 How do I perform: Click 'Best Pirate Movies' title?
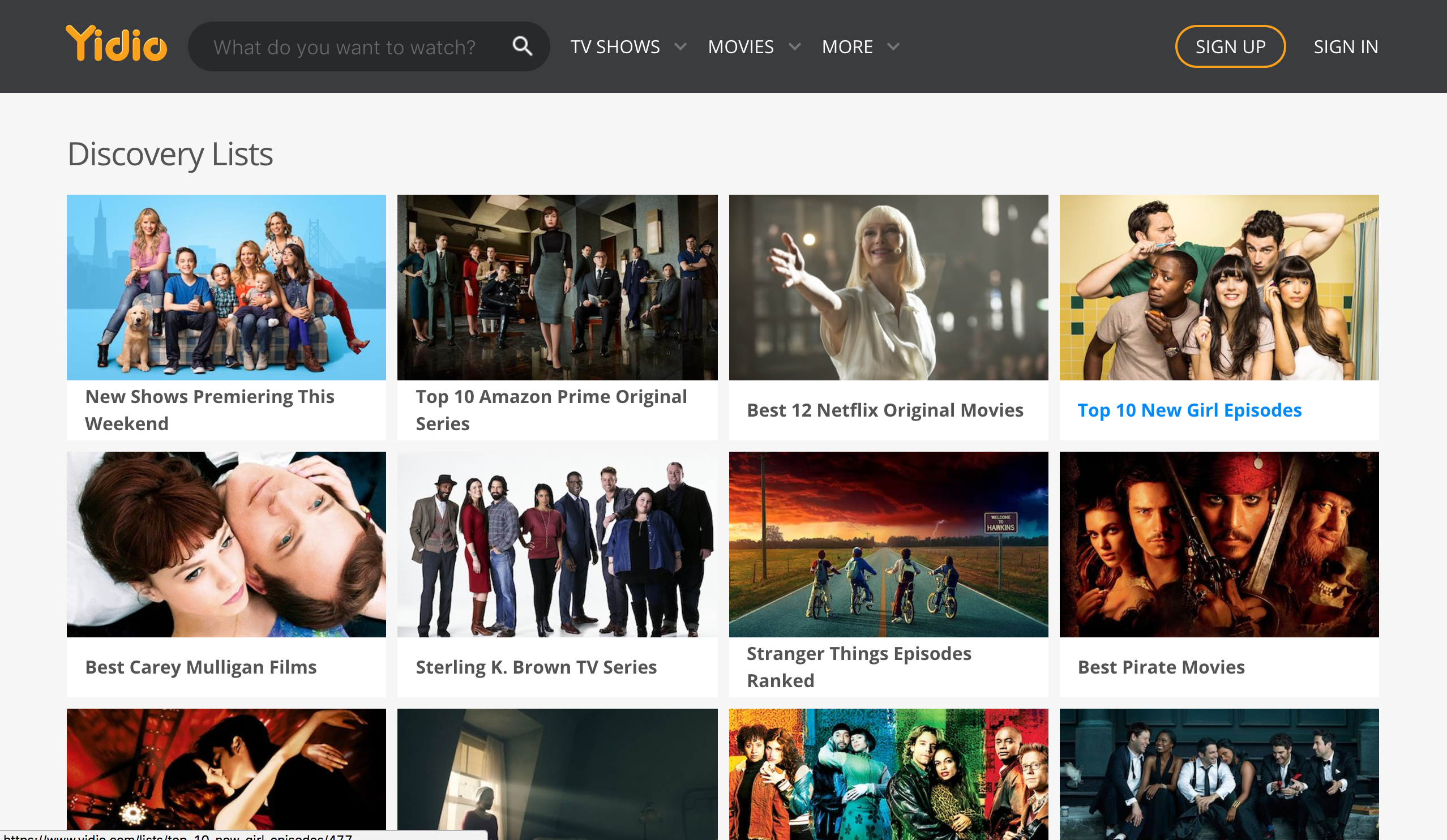(1161, 667)
